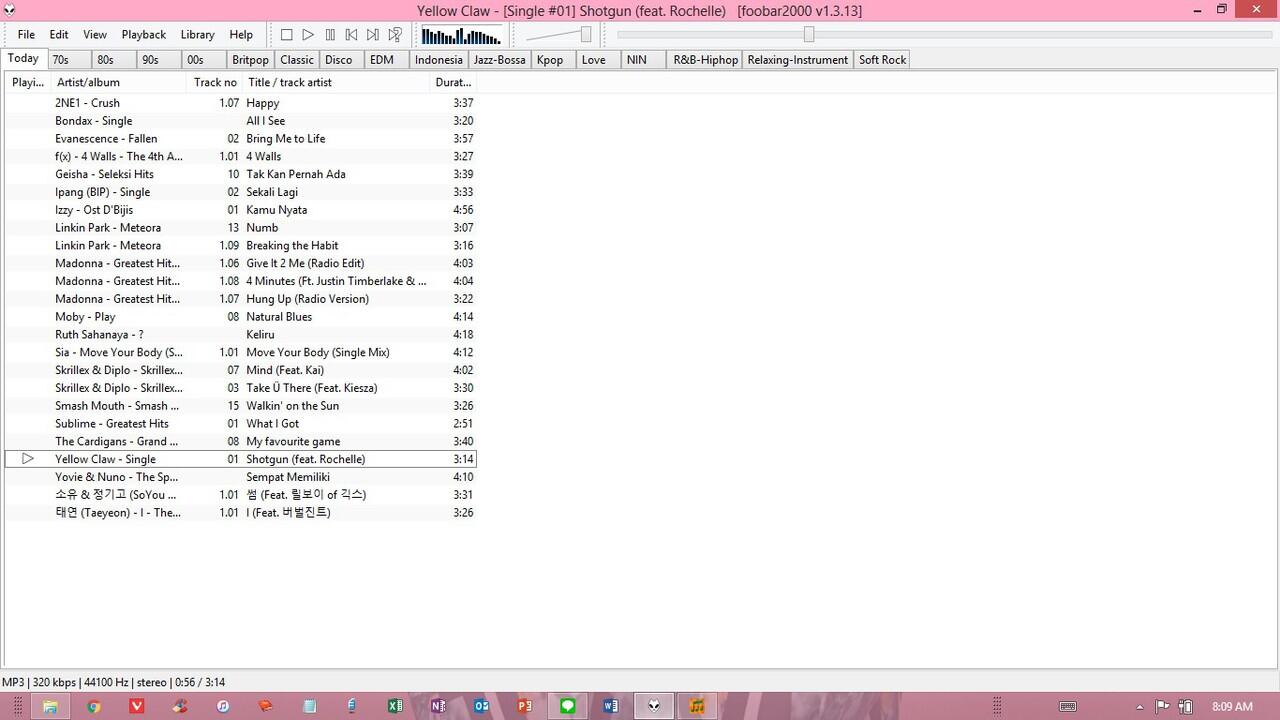Switch to the Kpop playlist tab
Screen dimensions: 1280x720
click(x=550, y=60)
